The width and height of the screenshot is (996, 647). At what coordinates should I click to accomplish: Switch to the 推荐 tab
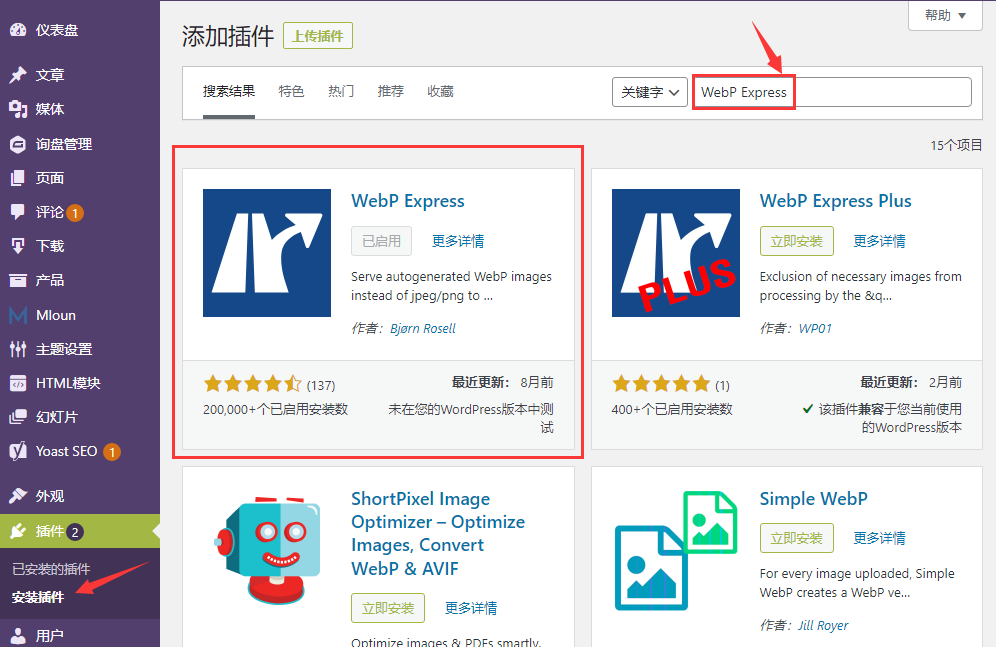[x=391, y=91]
